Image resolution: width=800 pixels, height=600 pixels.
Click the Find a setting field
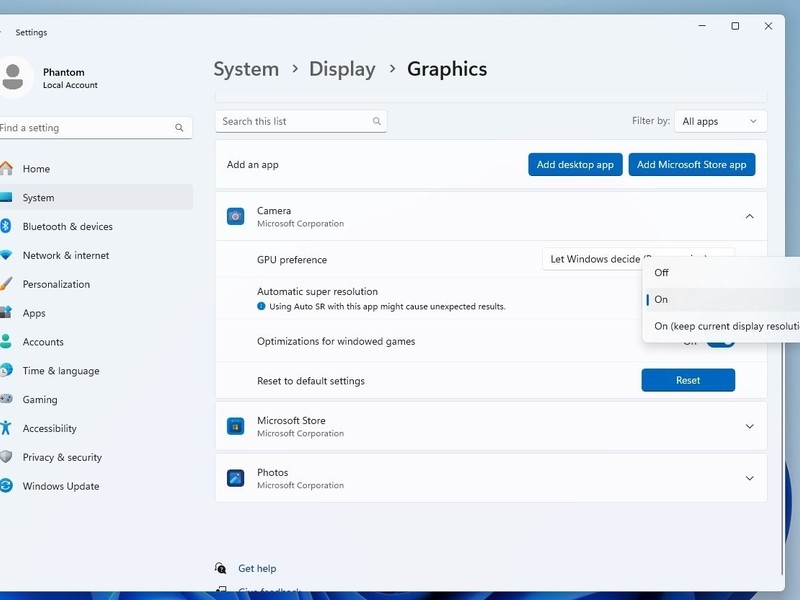(96, 128)
